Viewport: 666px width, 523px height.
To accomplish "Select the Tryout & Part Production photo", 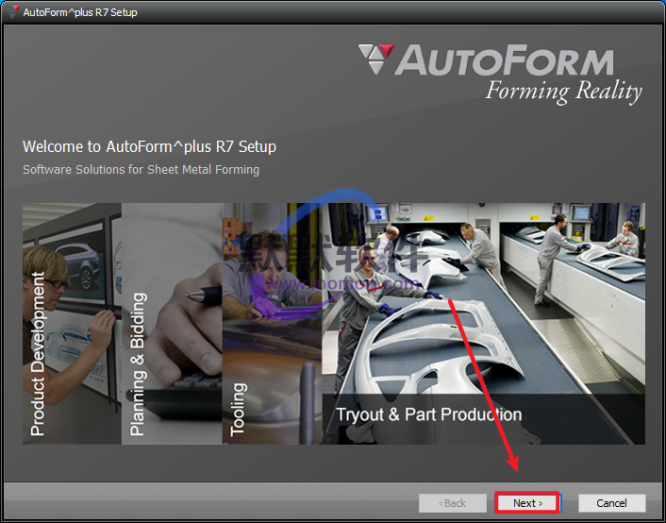I will pyautogui.click(x=500, y=300).
